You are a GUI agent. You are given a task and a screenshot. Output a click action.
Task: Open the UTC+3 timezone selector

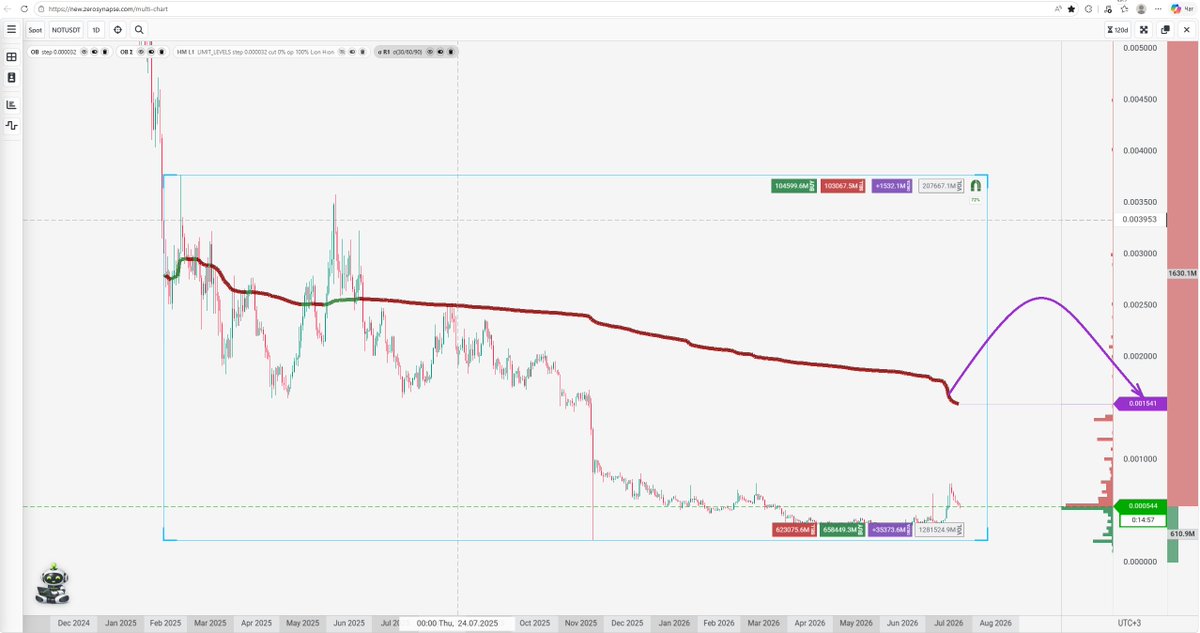click(x=1128, y=623)
